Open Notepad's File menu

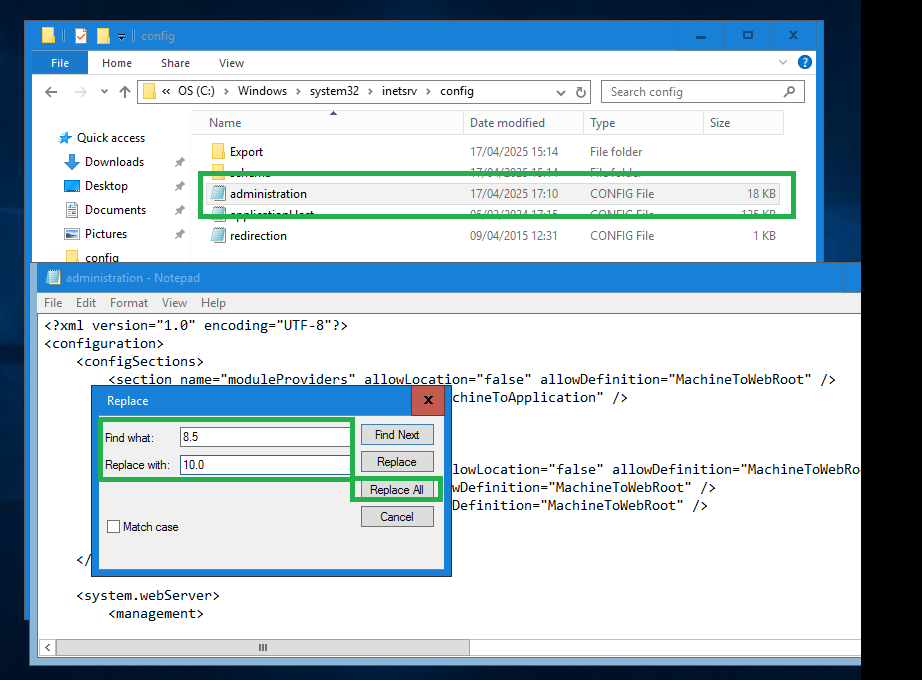[x=53, y=302]
